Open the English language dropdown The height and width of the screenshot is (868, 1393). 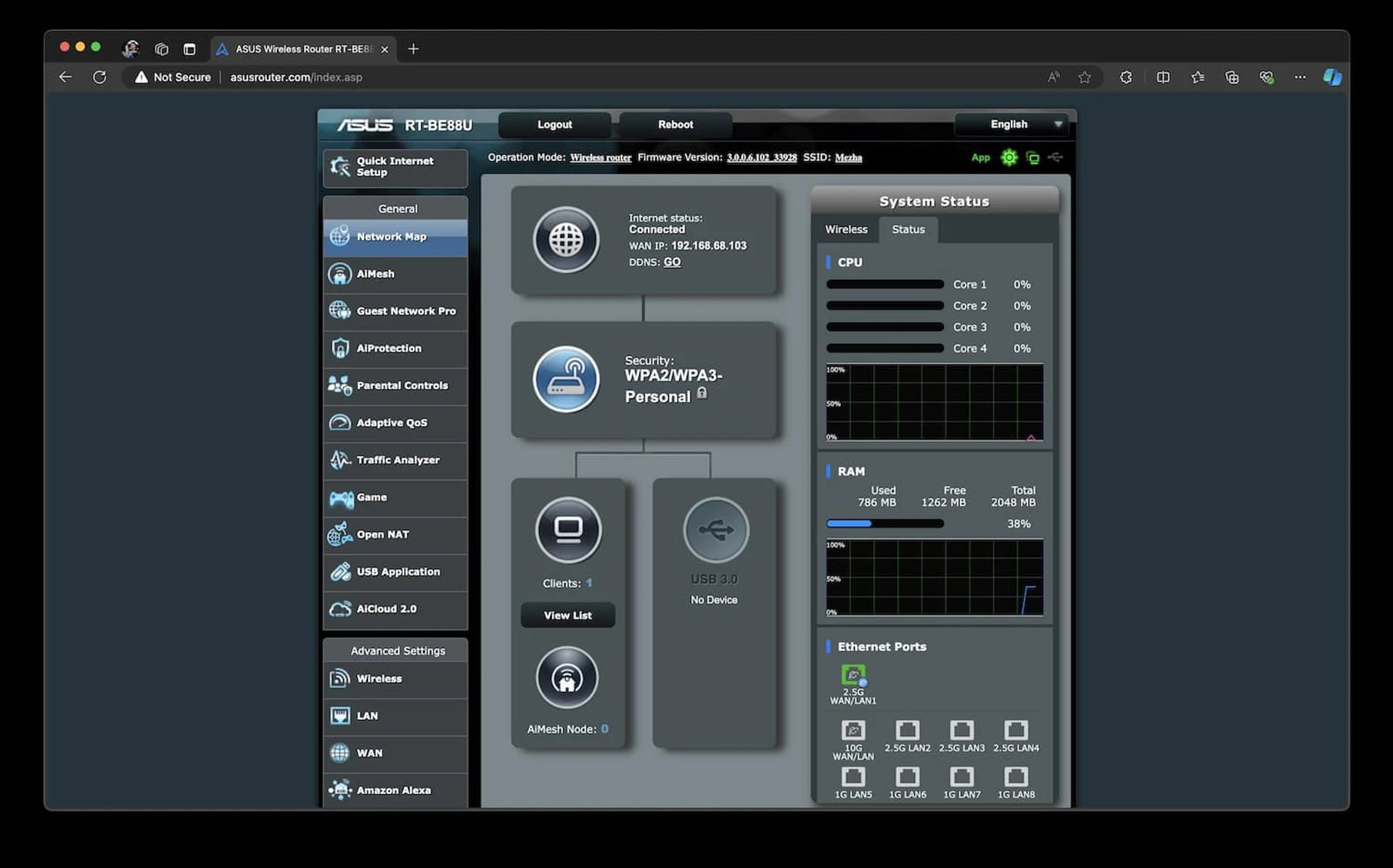(x=1013, y=125)
